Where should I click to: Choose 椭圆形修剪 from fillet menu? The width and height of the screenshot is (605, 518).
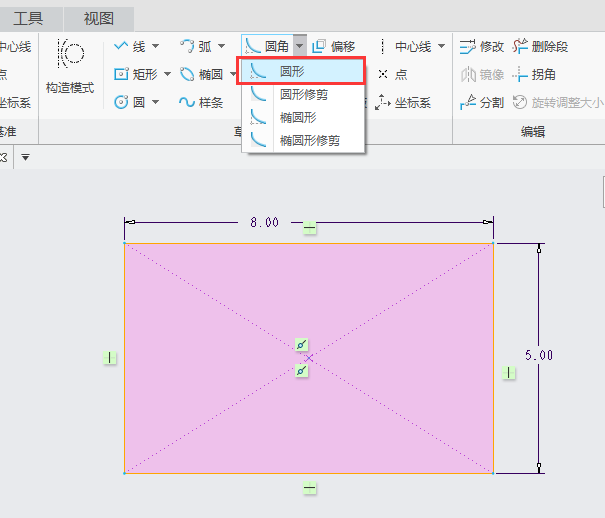point(303,140)
